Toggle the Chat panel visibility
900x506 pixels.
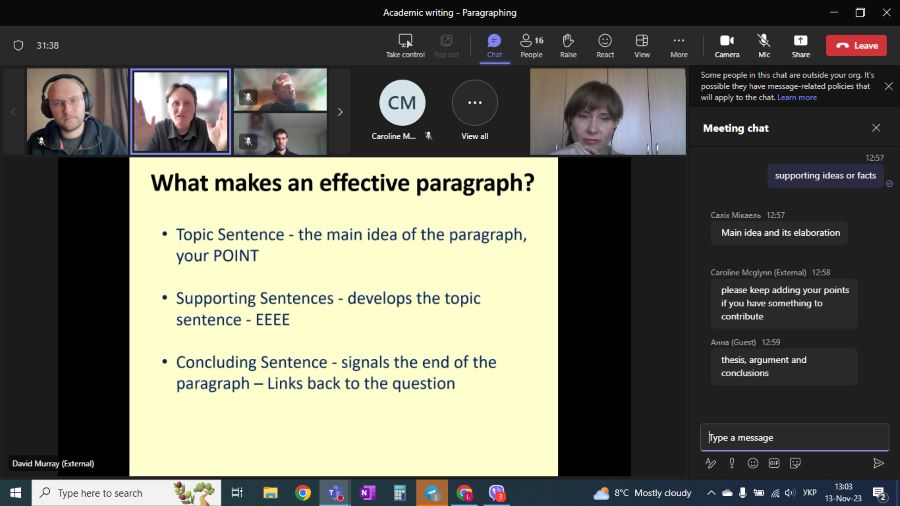(x=494, y=45)
